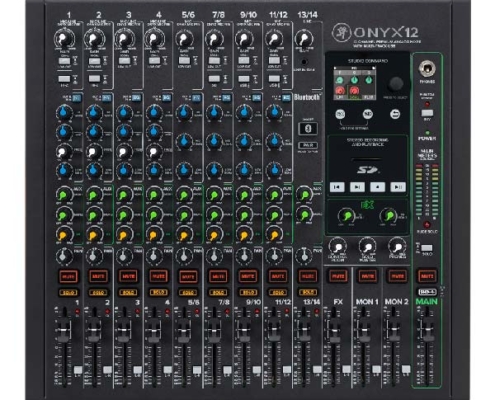
Task: Click the left green knob in FX section
Action: [347, 216]
